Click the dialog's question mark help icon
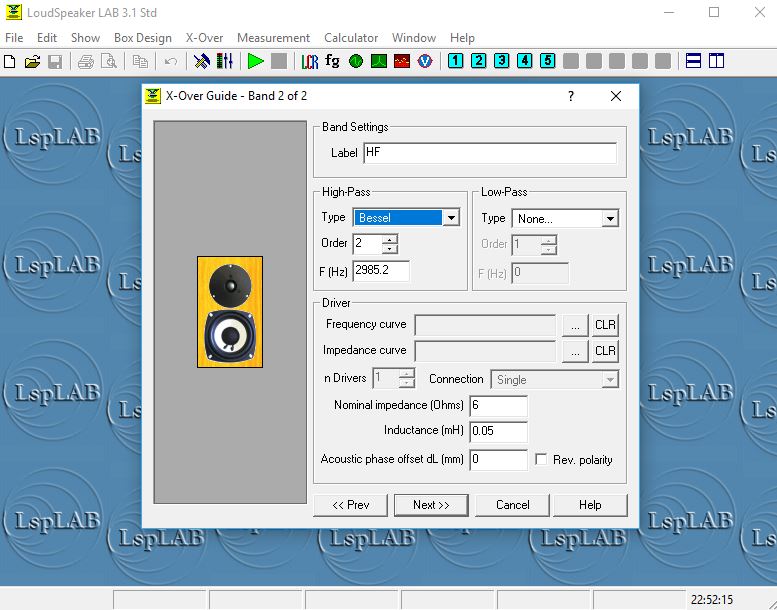The height and width of the screenshot is (610, 777). tap(571, 96)
